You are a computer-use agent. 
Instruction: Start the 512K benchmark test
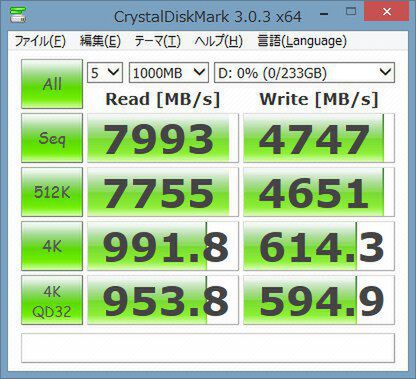pos(52,192)
